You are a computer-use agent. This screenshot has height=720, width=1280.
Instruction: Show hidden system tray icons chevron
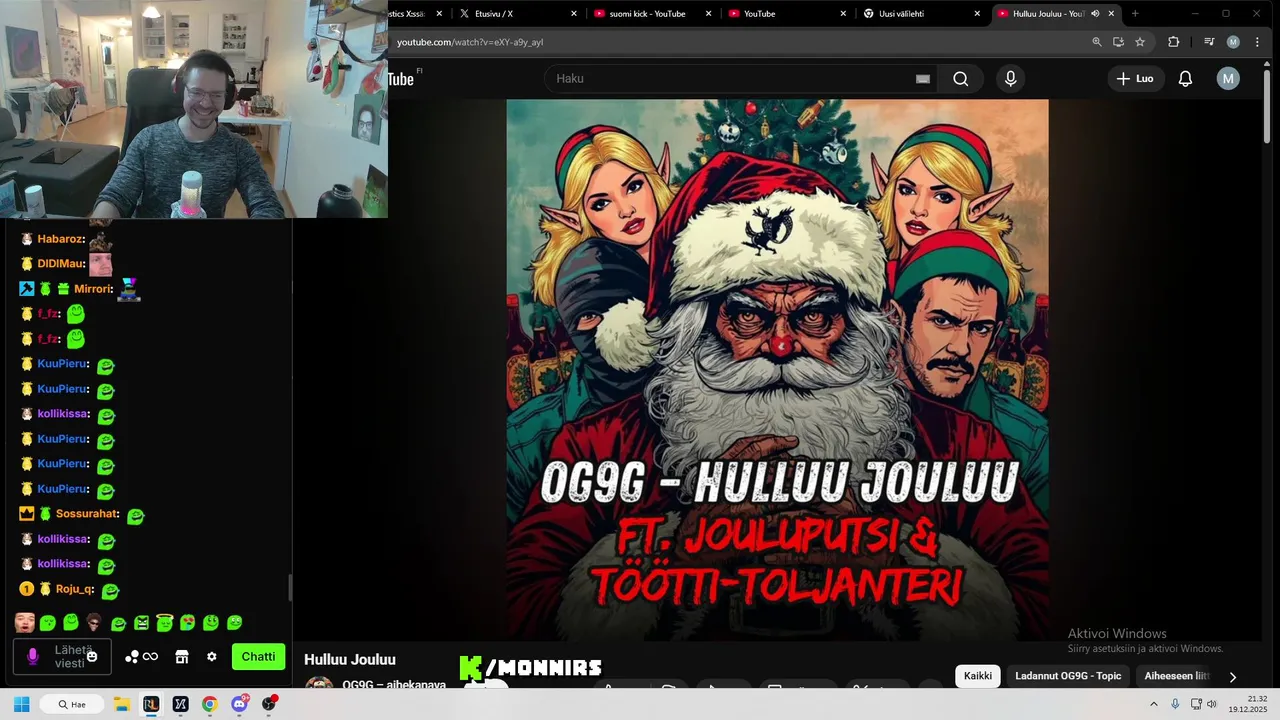click(x=1153, y=704)
